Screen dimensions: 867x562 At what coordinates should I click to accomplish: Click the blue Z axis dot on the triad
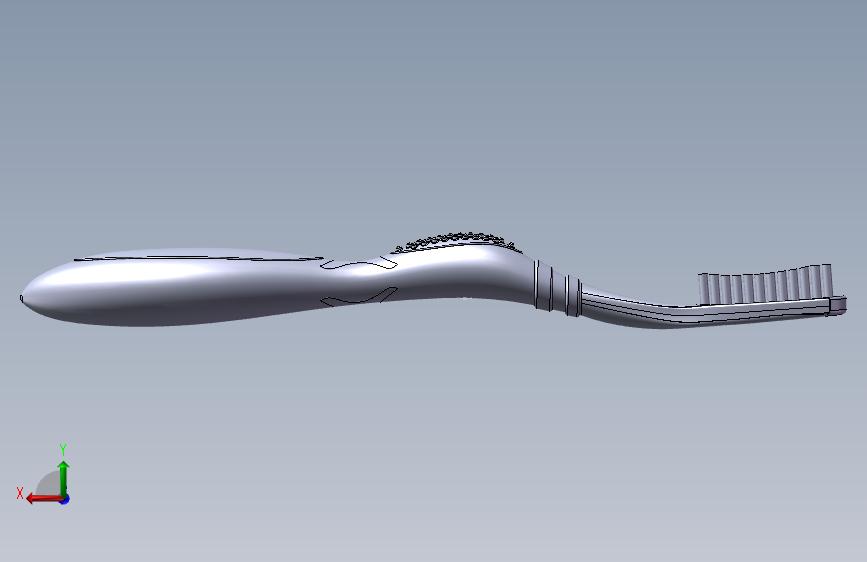pos(65,500)
